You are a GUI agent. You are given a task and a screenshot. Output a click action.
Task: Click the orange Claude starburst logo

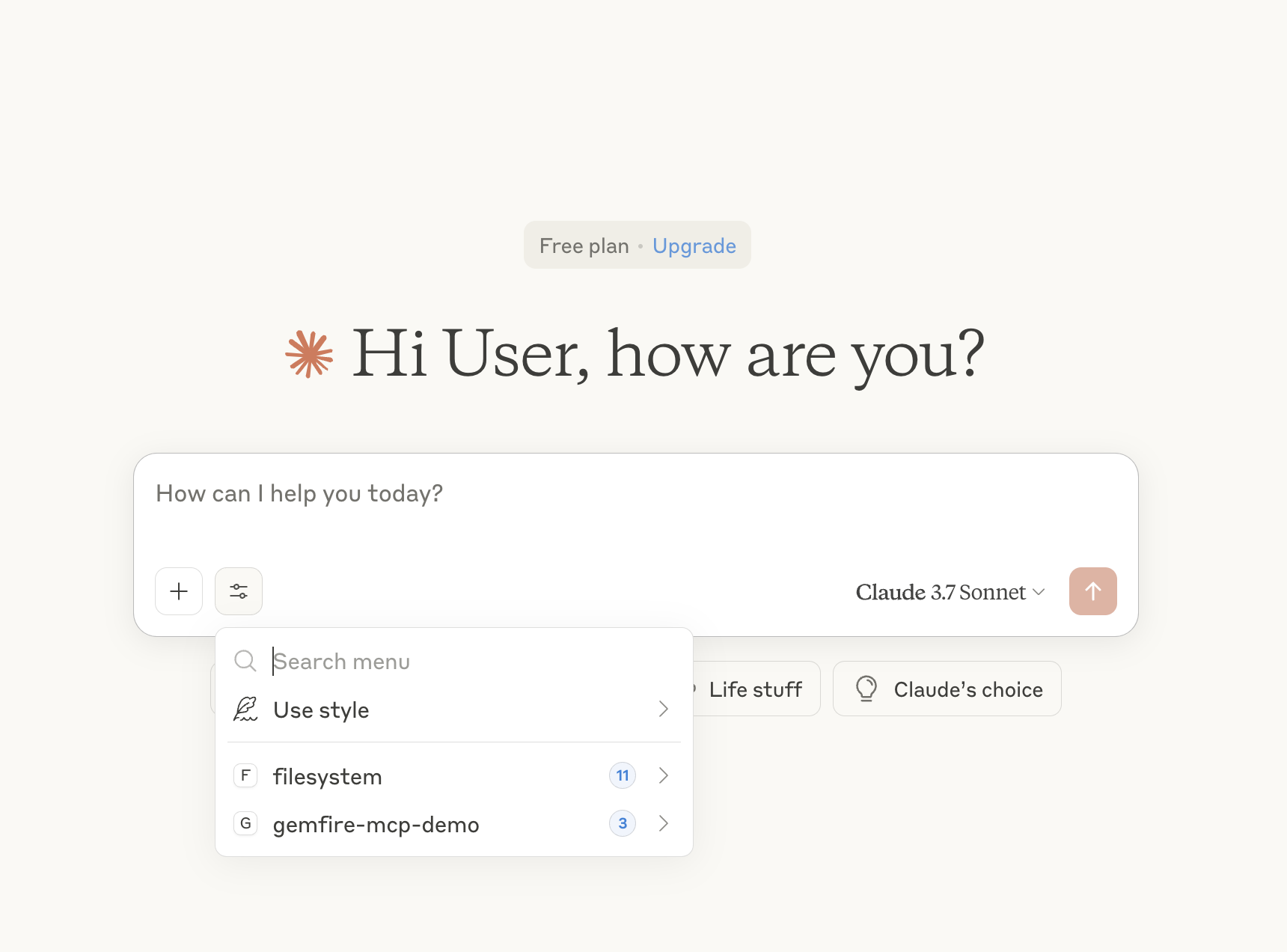(x=309, y=354)
